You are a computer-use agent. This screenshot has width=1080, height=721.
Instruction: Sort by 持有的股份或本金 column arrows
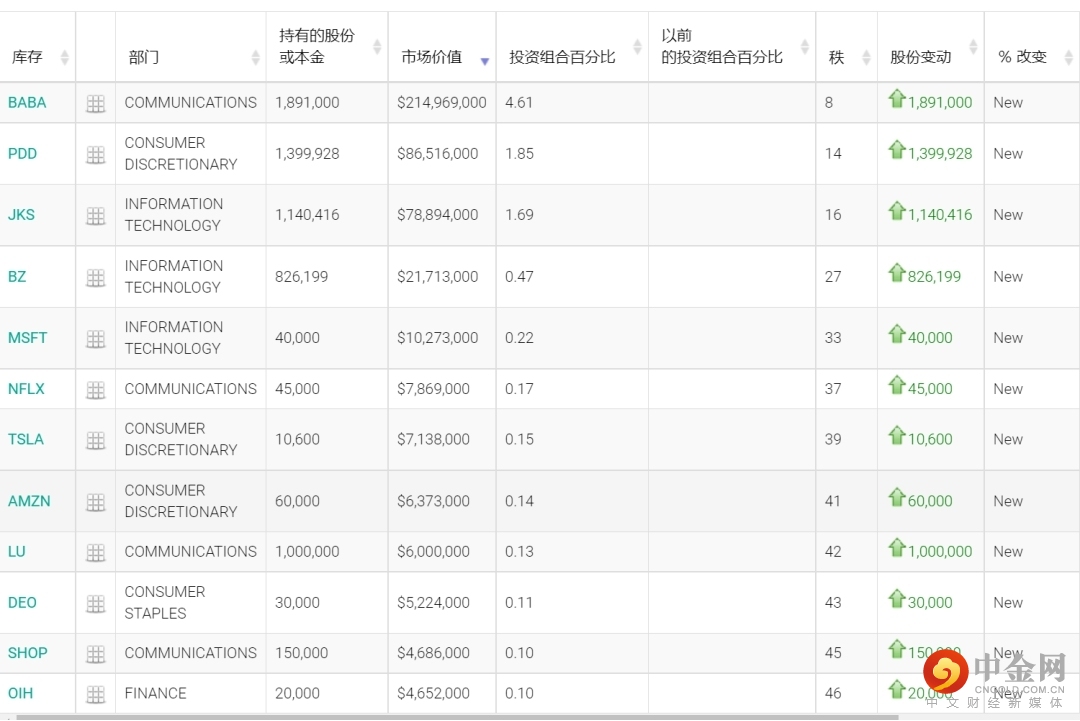[377, 47]
